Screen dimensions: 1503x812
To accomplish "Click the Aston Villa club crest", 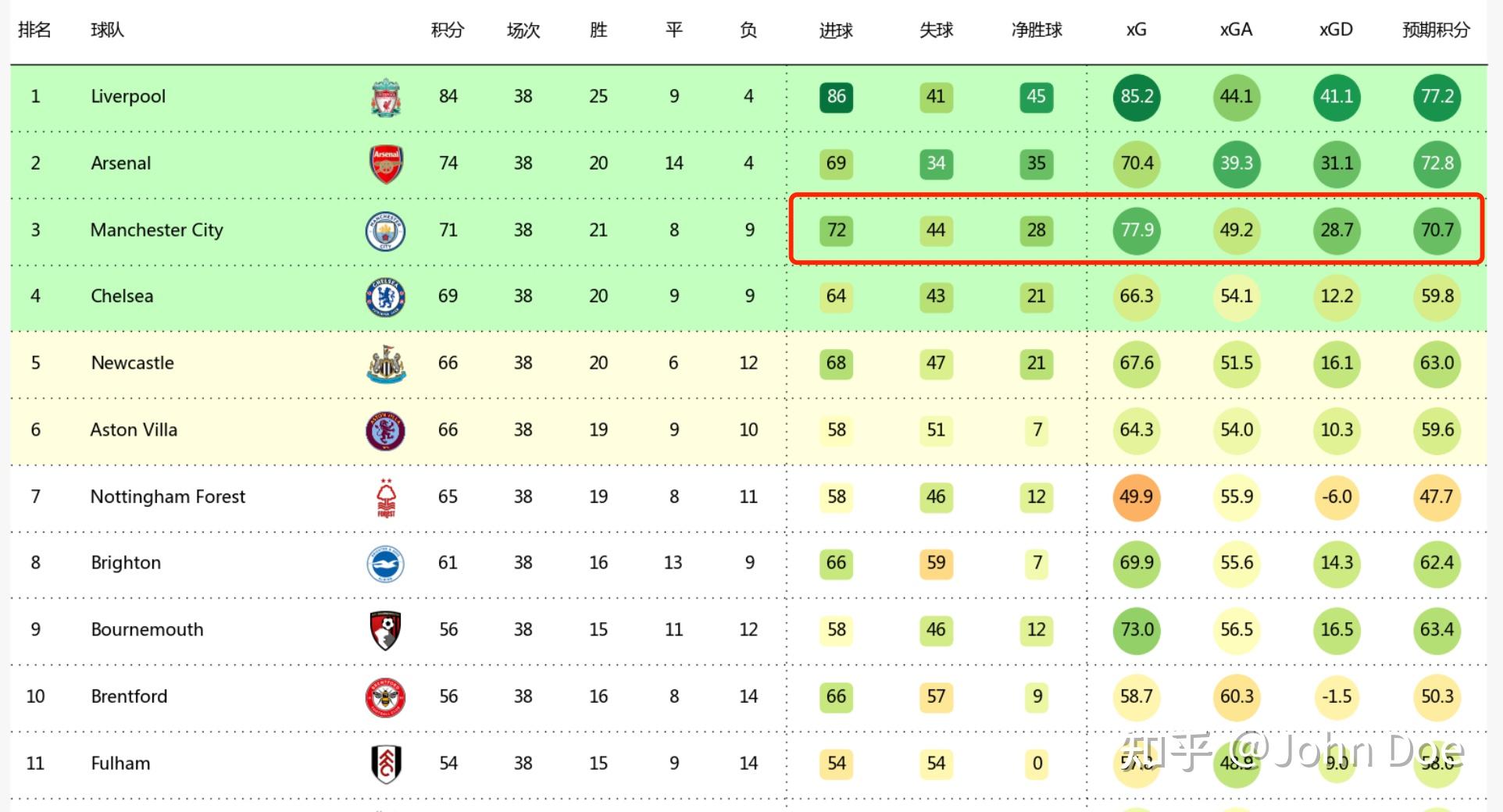I will coord(385,431).
